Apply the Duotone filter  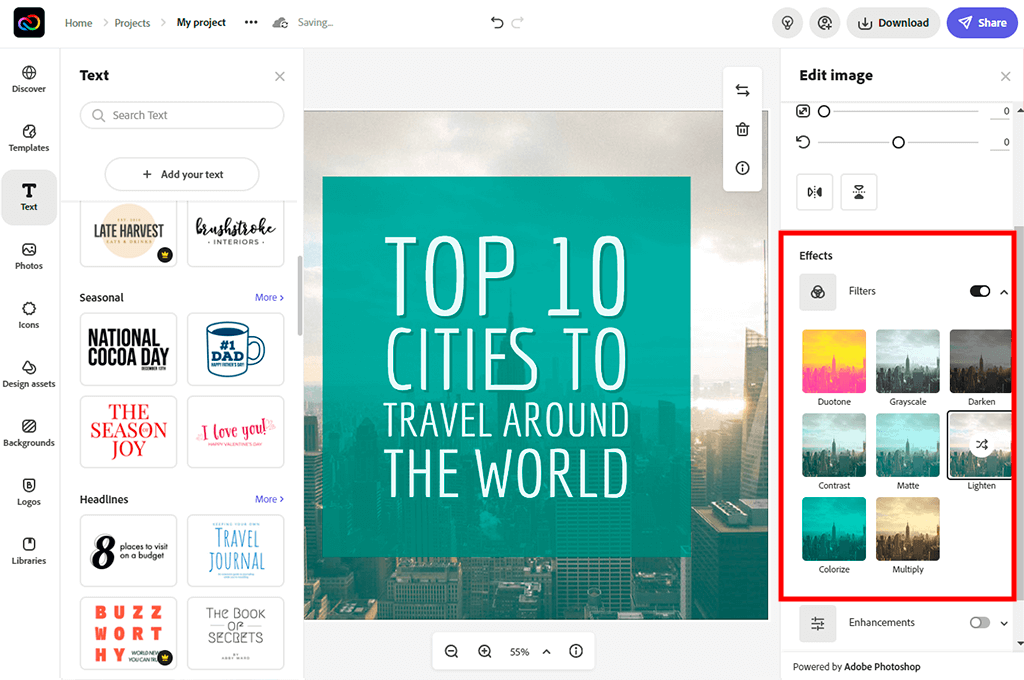834,361
